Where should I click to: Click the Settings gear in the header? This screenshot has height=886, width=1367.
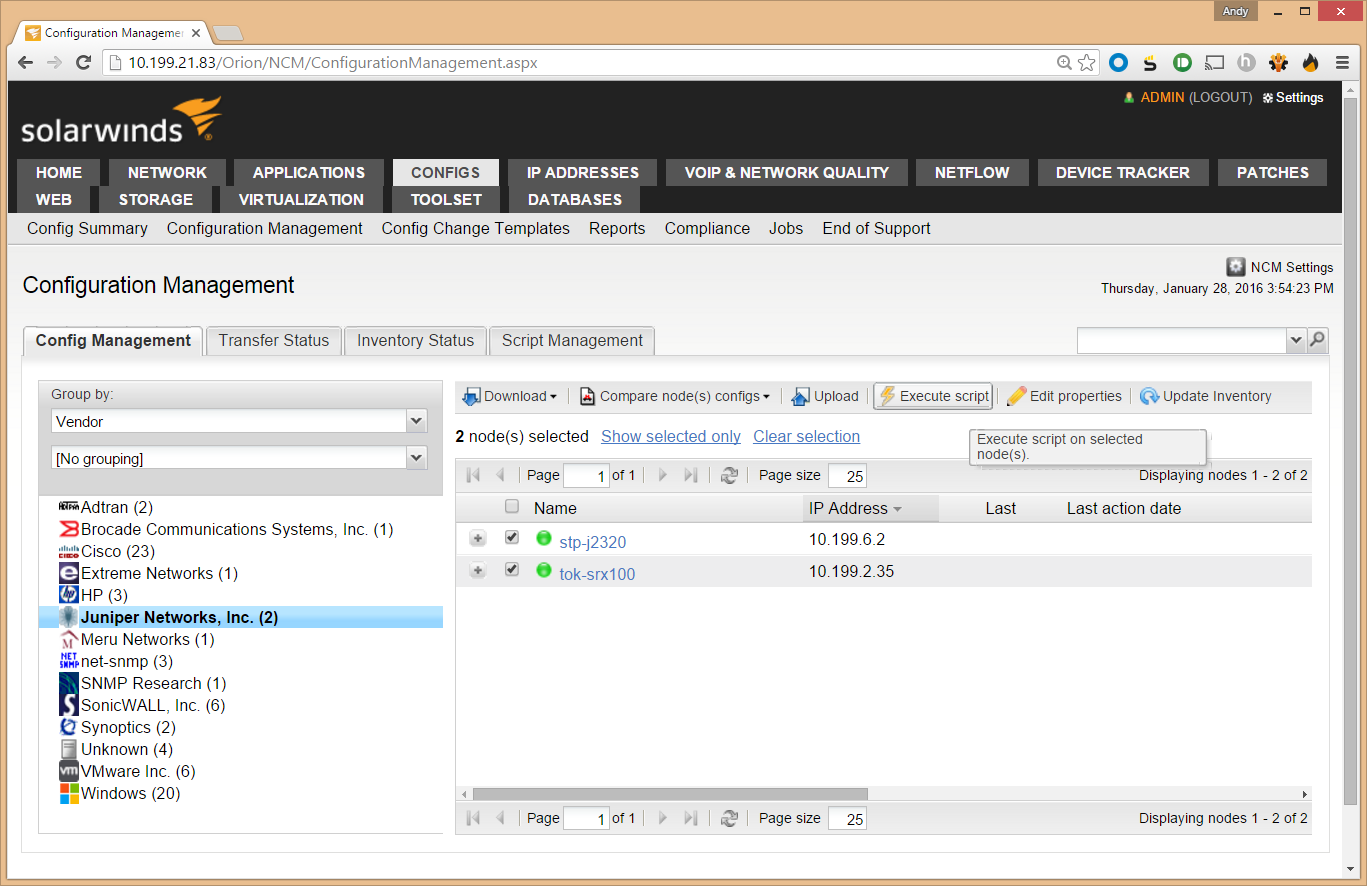1268,98
